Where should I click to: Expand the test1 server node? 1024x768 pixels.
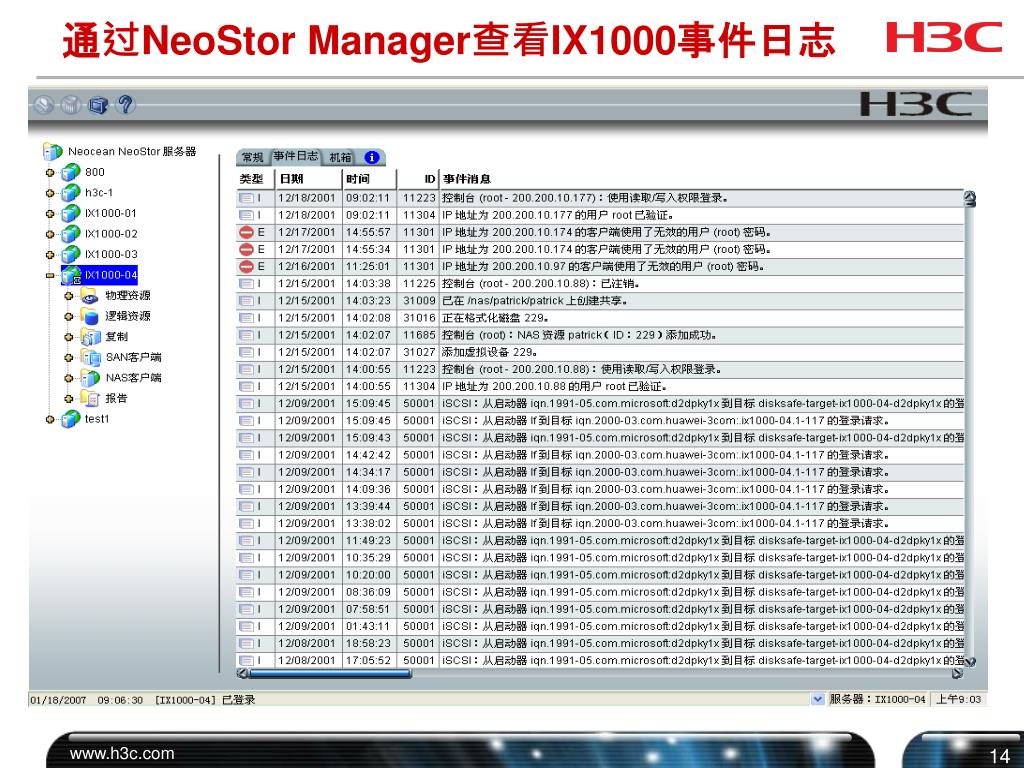[50, 420]
